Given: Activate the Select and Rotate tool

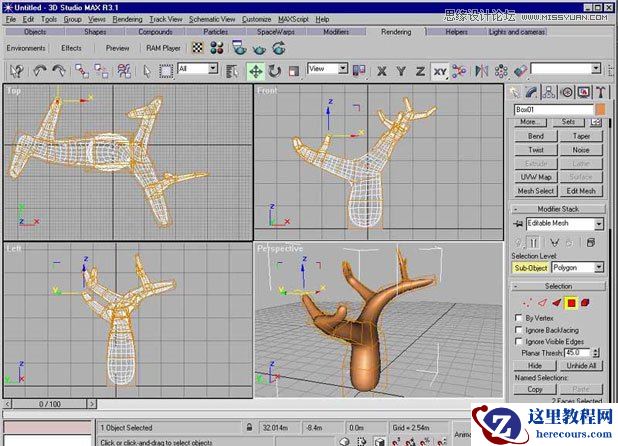Looking at the screenshot, I should pyautogui.click(x=275, y=71).
